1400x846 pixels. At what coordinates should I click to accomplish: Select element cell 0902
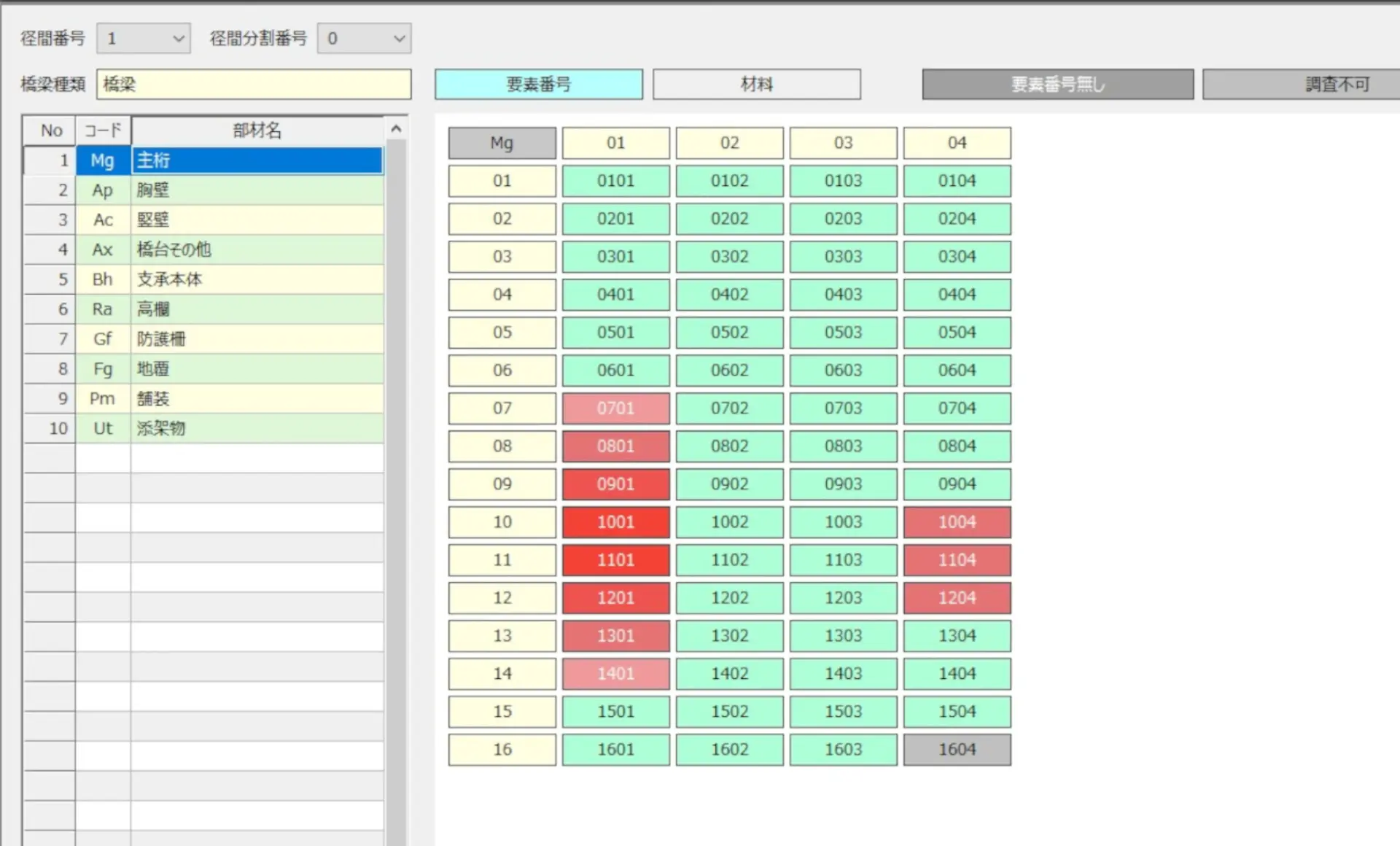point(730,484)
